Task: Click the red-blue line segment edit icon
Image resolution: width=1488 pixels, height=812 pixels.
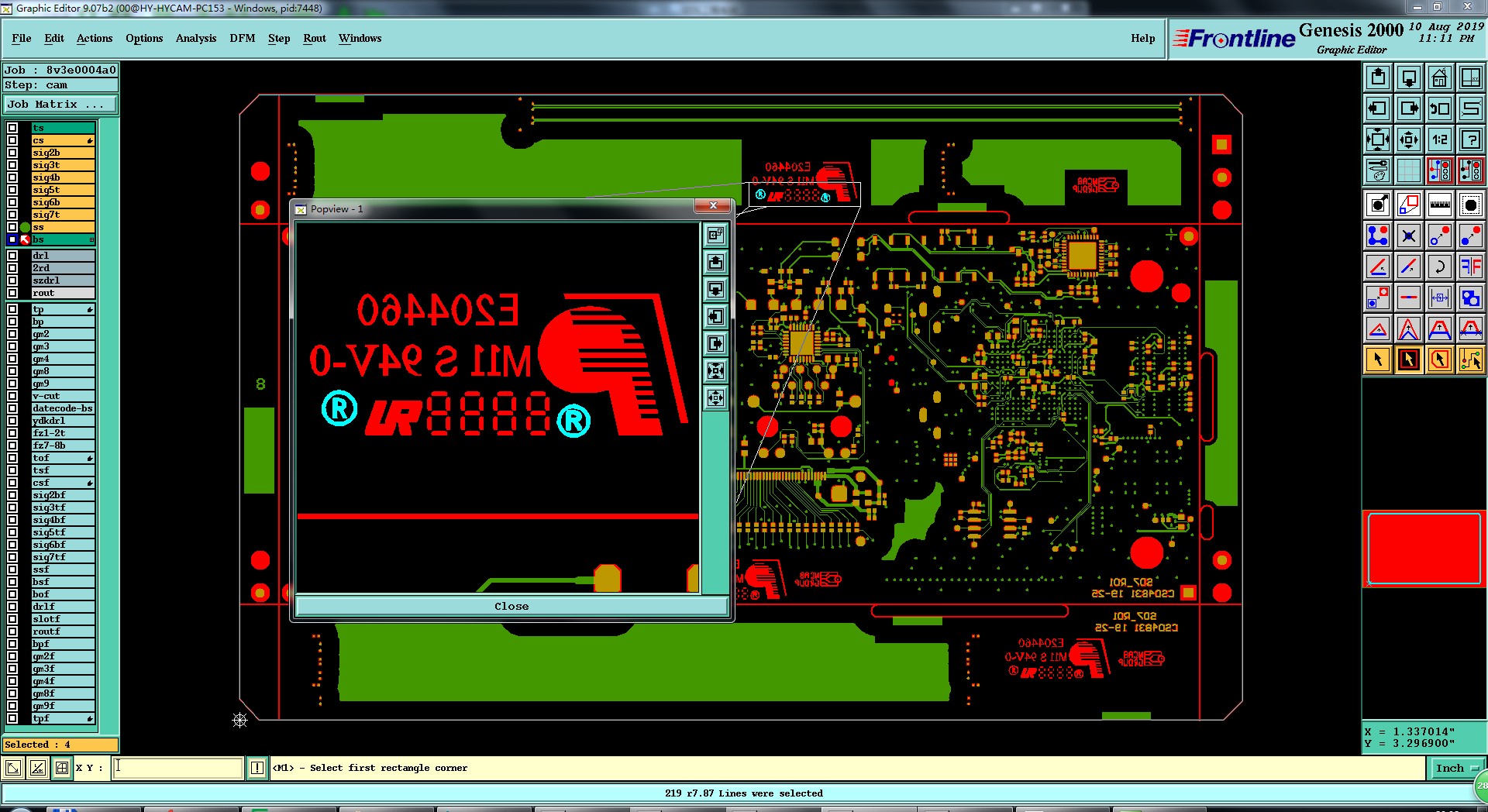Action: 1409,298
